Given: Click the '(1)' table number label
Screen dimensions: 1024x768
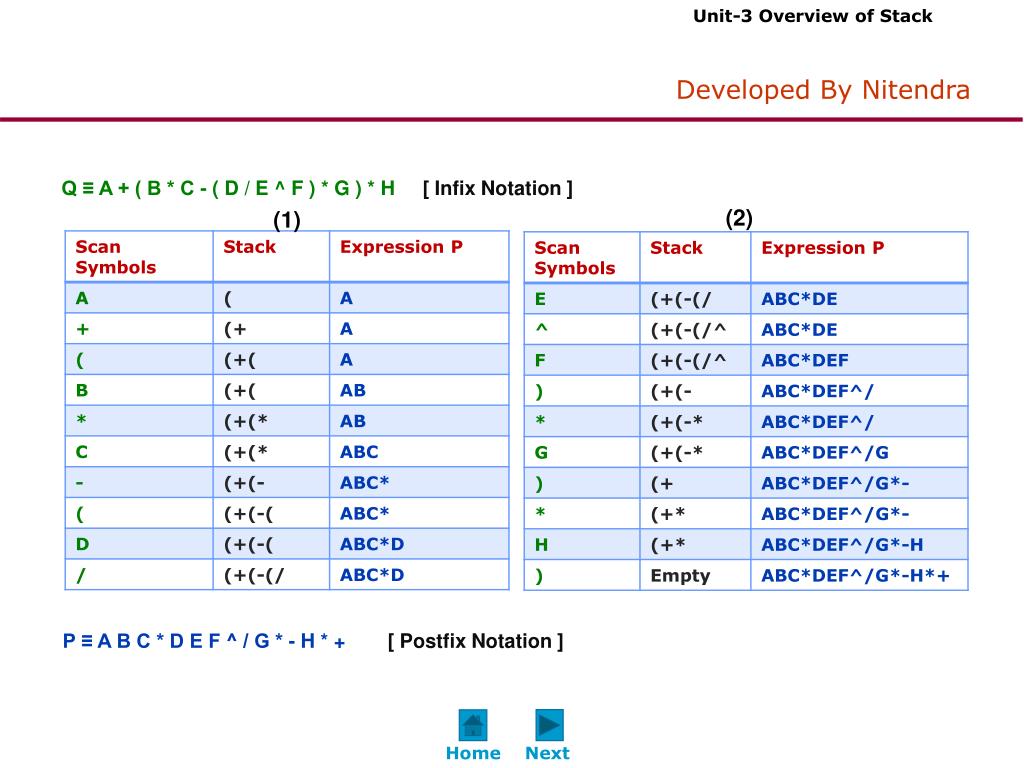Looking at the screenshot, I should [287, 219].
